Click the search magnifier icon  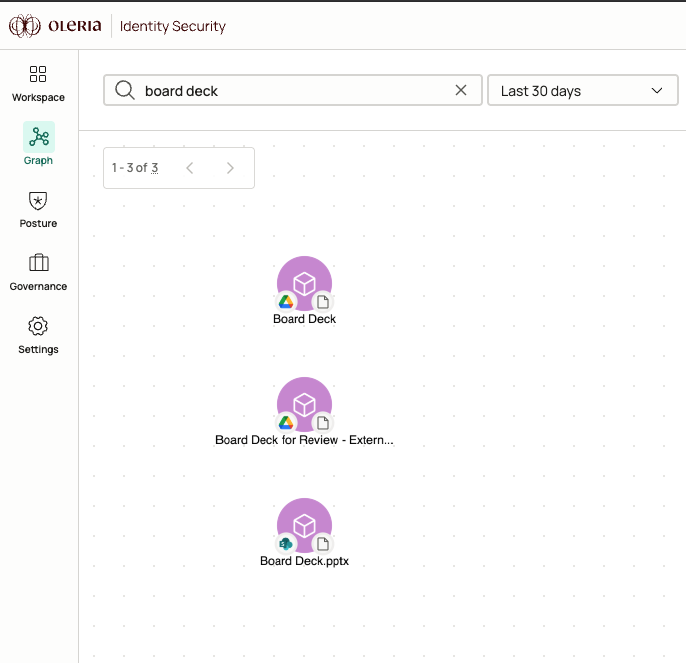click(x=125, y=90)
